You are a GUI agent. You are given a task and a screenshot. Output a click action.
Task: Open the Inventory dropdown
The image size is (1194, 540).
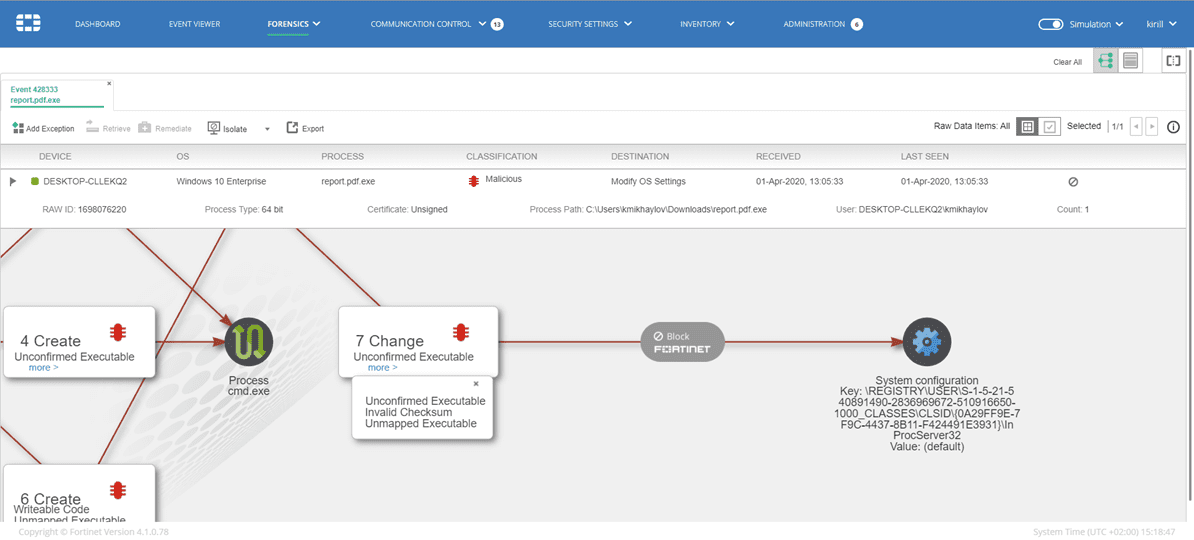click(707, 24)
